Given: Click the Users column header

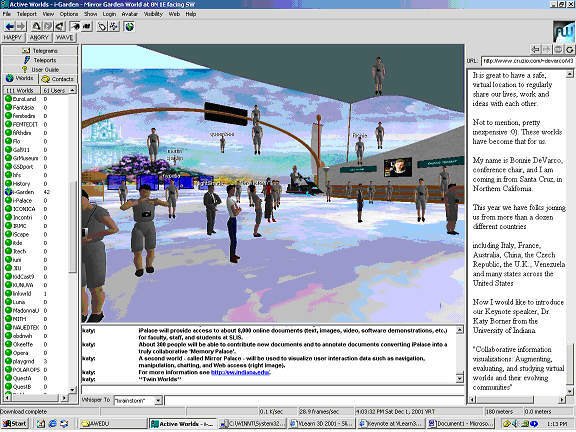Looking at the screenshot, I should point(54,90).
